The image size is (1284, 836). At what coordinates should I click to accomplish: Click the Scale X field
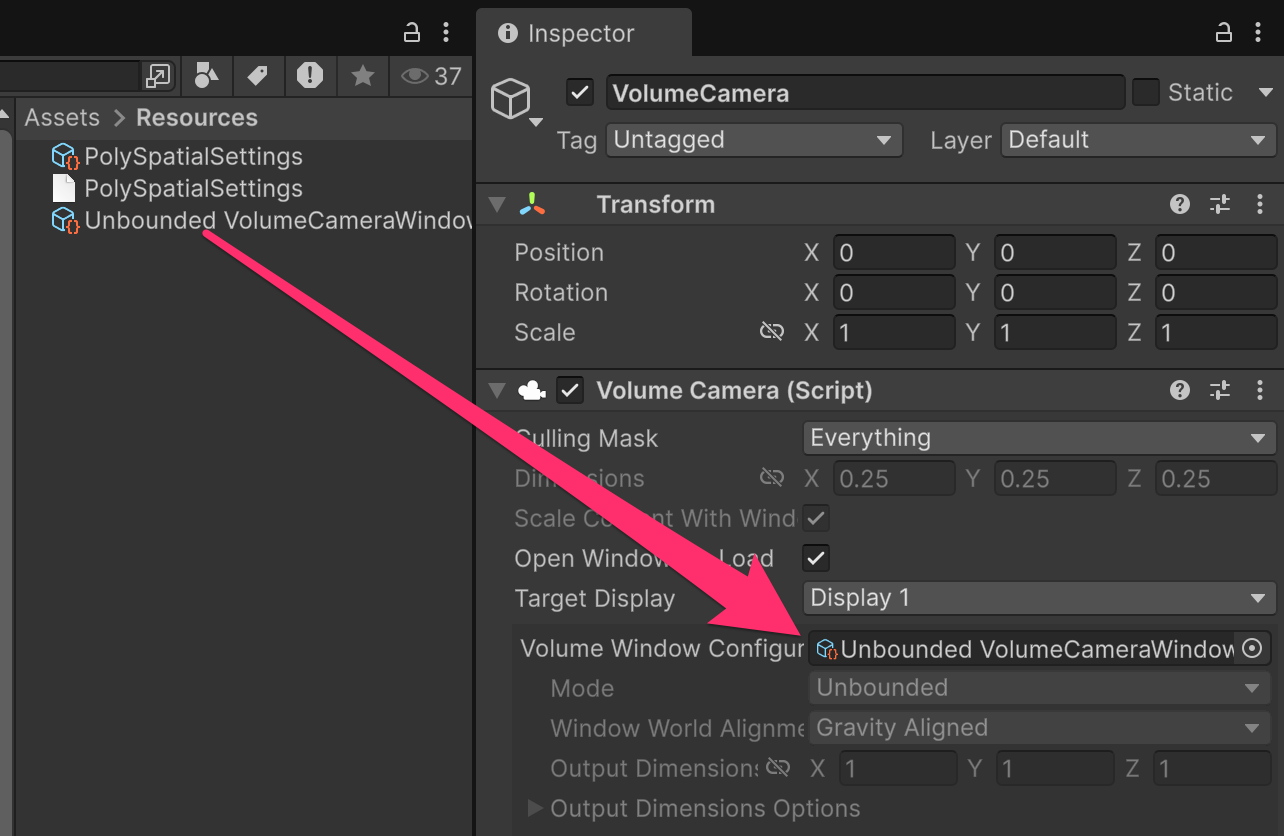894,332
